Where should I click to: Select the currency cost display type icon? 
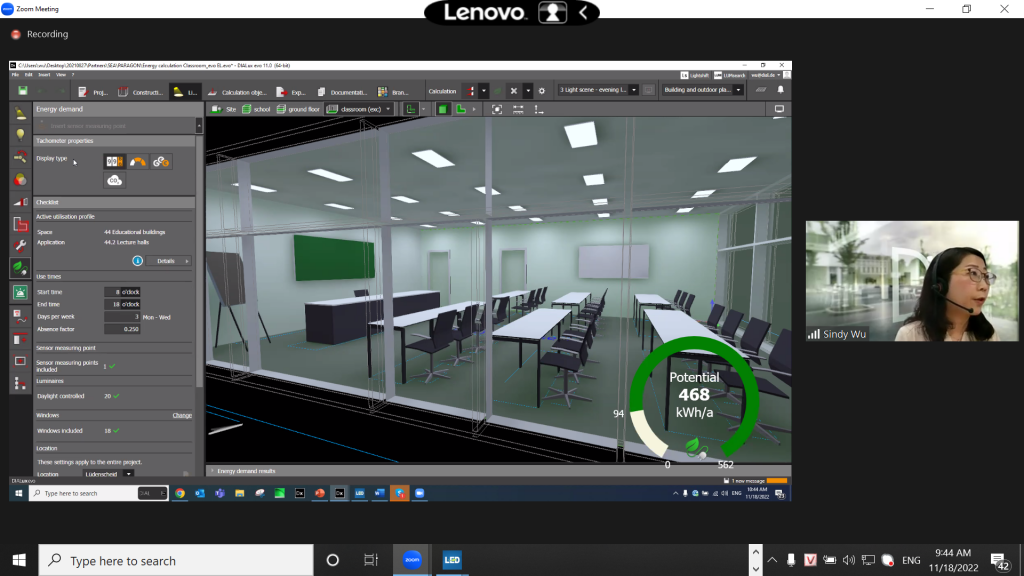click(x=160, y=160)
